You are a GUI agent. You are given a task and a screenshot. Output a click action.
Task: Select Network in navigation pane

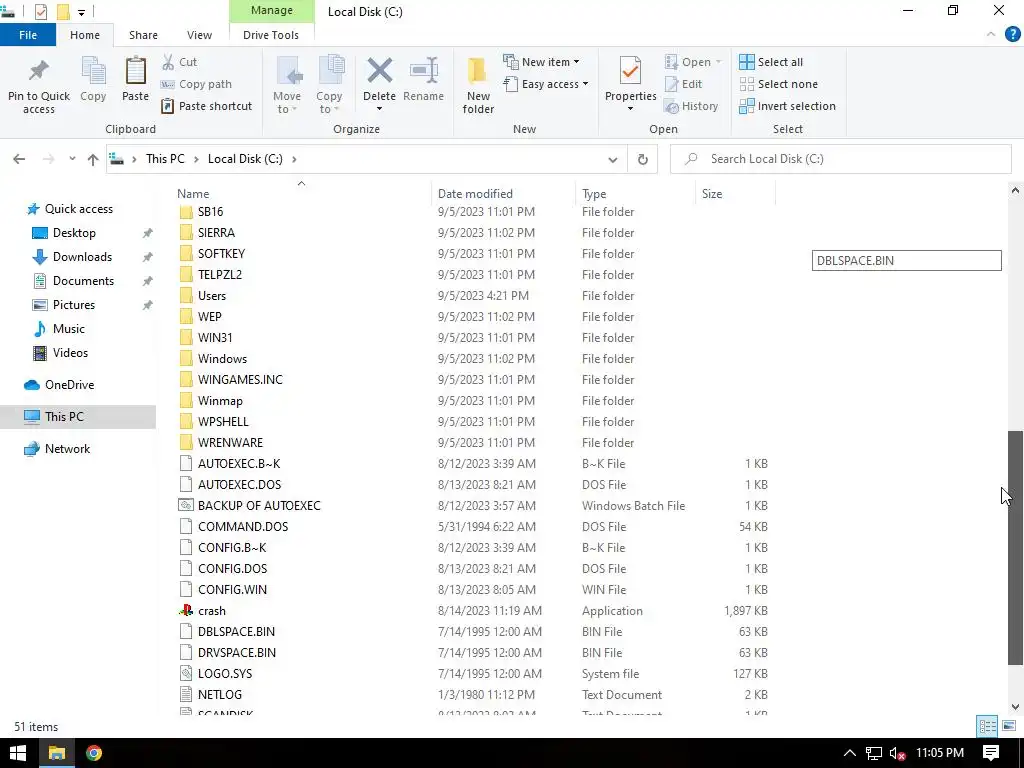(x=67, y=449)
